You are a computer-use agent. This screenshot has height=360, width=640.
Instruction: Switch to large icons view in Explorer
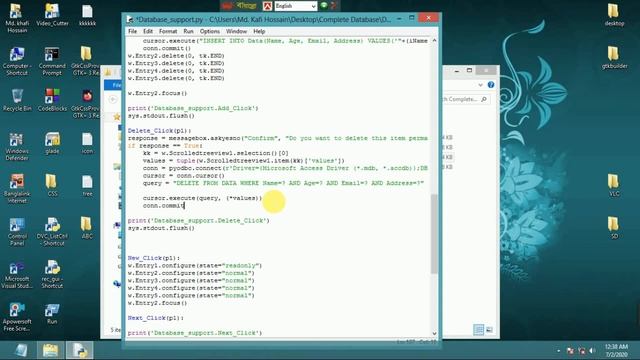point(489,329)
